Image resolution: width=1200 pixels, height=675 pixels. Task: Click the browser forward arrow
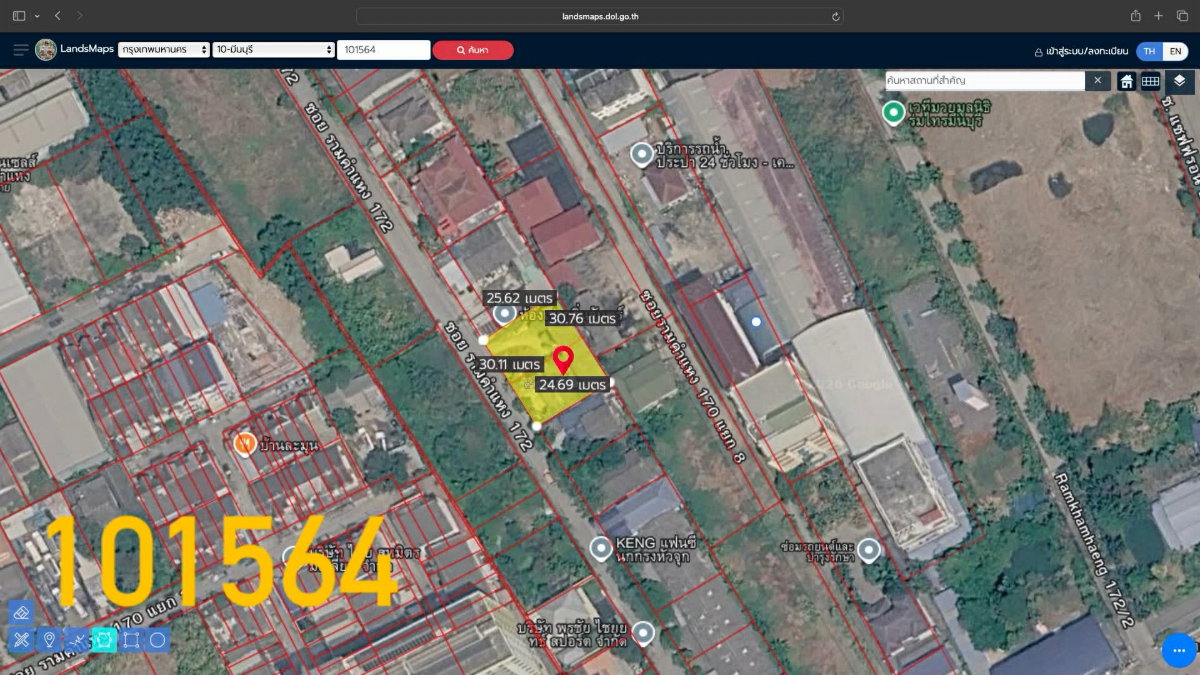point(80,16)
